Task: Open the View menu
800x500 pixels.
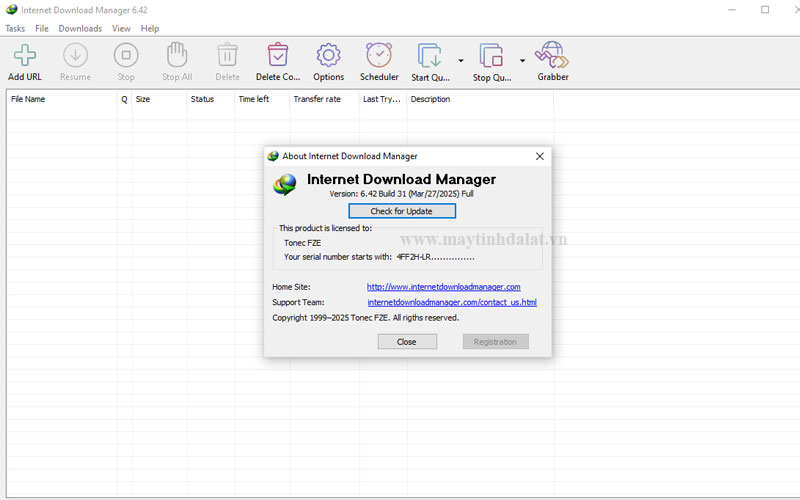Action: (121, 29)
